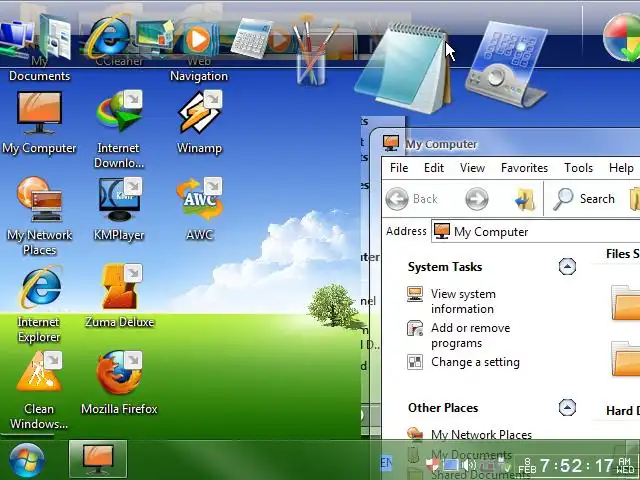Click the Up folder toolbar button
The height and width of the screenshot is (480, 640).
(x=525, y=199)
